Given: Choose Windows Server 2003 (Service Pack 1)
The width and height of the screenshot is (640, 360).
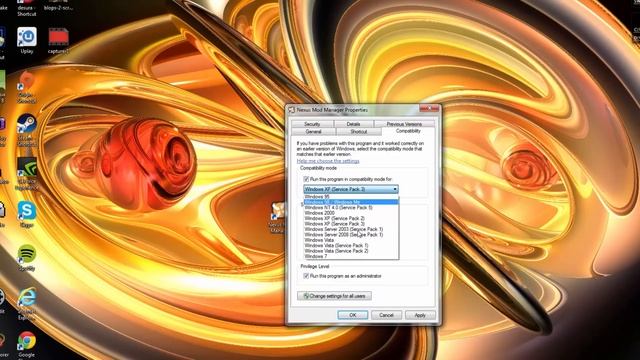Looking at the screenshot, I should [351, 229].
